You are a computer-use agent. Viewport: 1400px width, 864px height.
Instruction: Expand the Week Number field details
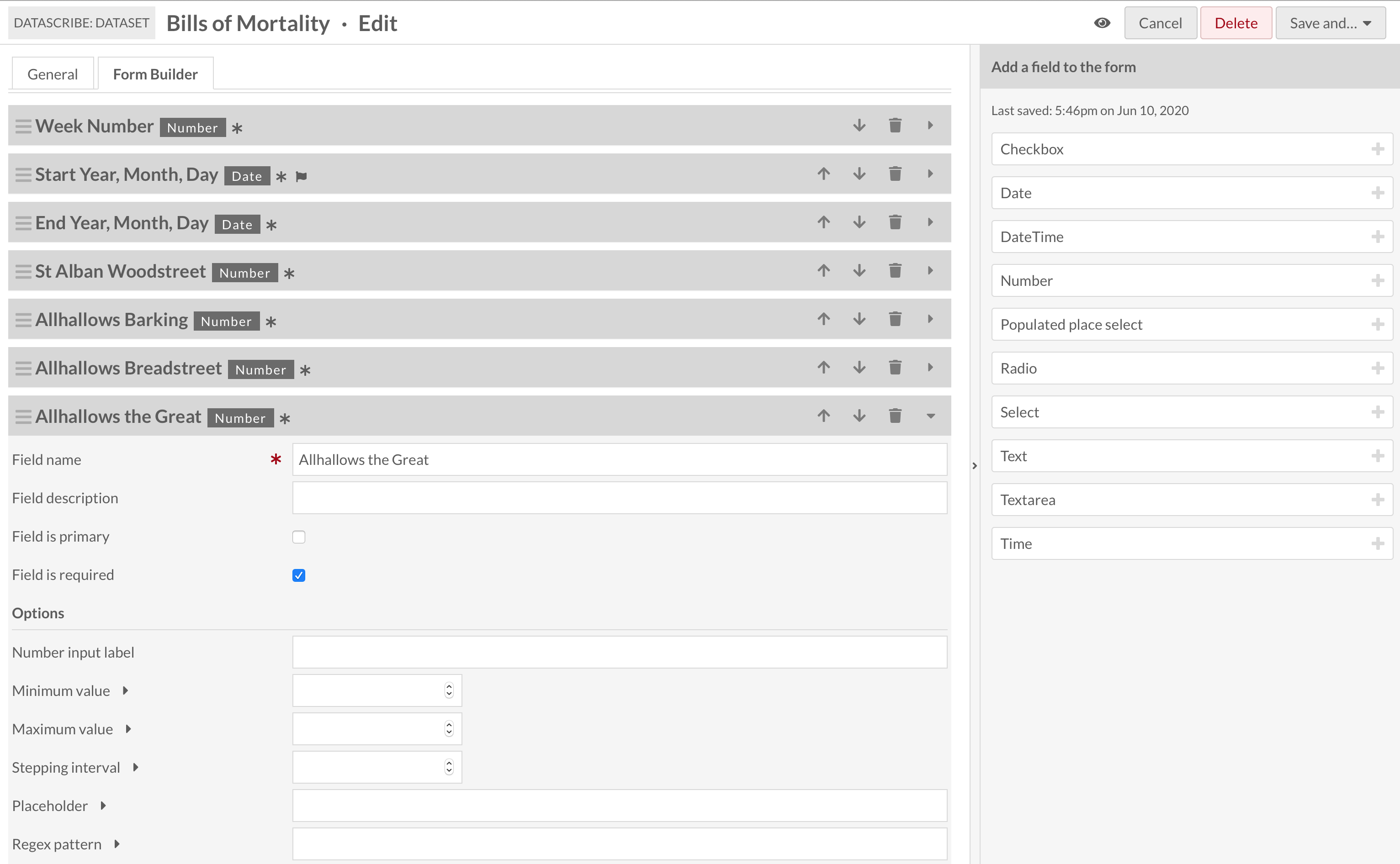(930, 125)
